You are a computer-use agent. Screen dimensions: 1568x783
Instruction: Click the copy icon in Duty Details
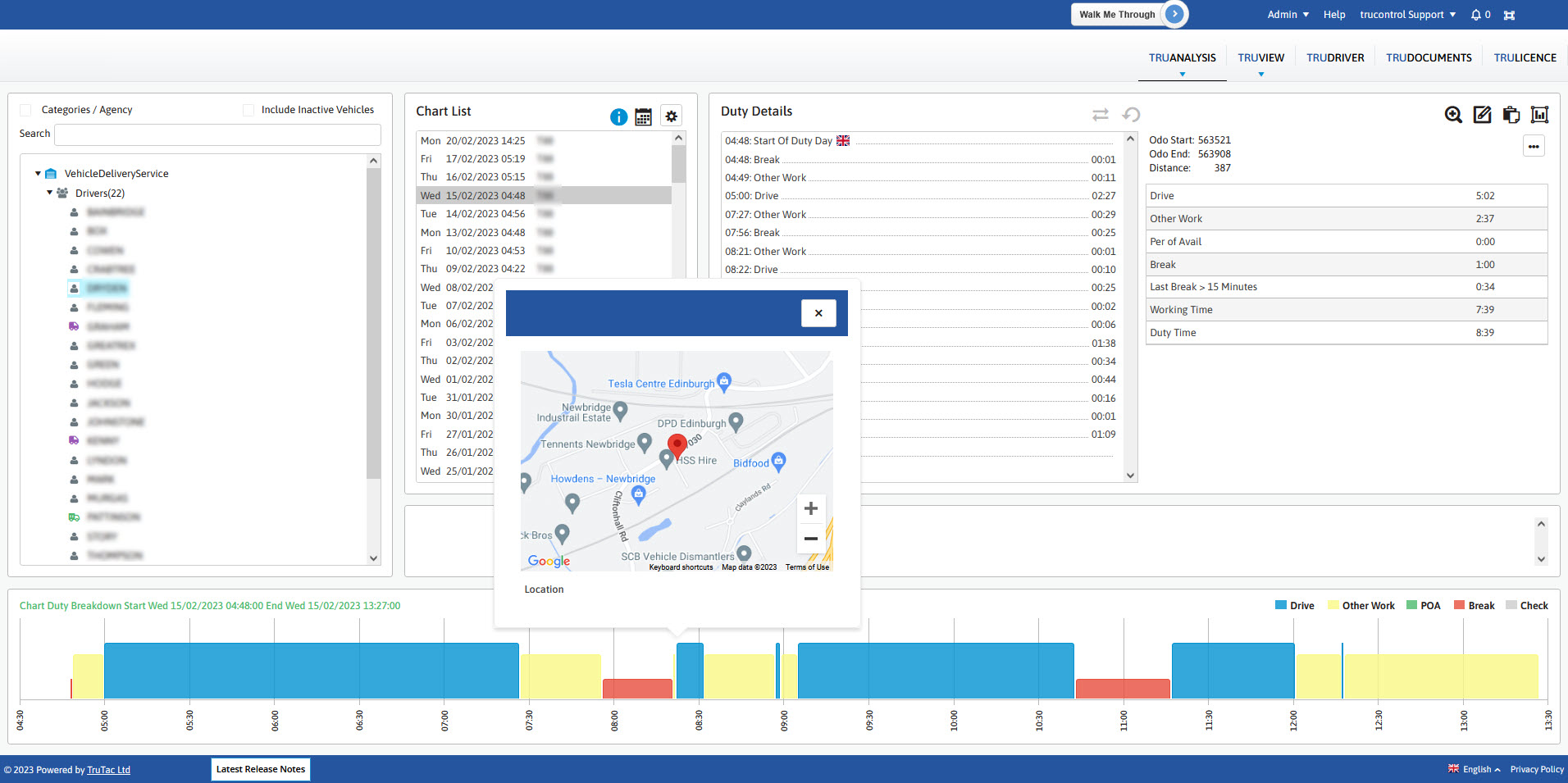coord(1511,115)
